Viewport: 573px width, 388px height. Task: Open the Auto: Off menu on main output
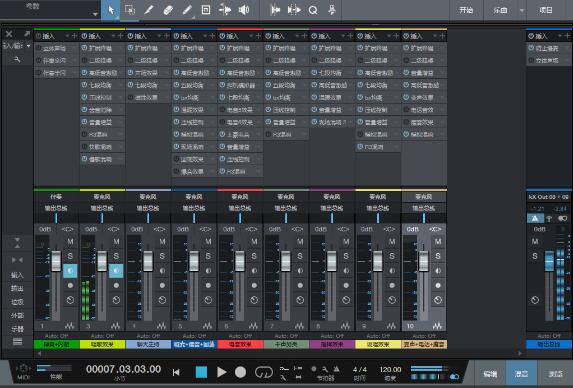pyautogui.click(x=549, y=335)
